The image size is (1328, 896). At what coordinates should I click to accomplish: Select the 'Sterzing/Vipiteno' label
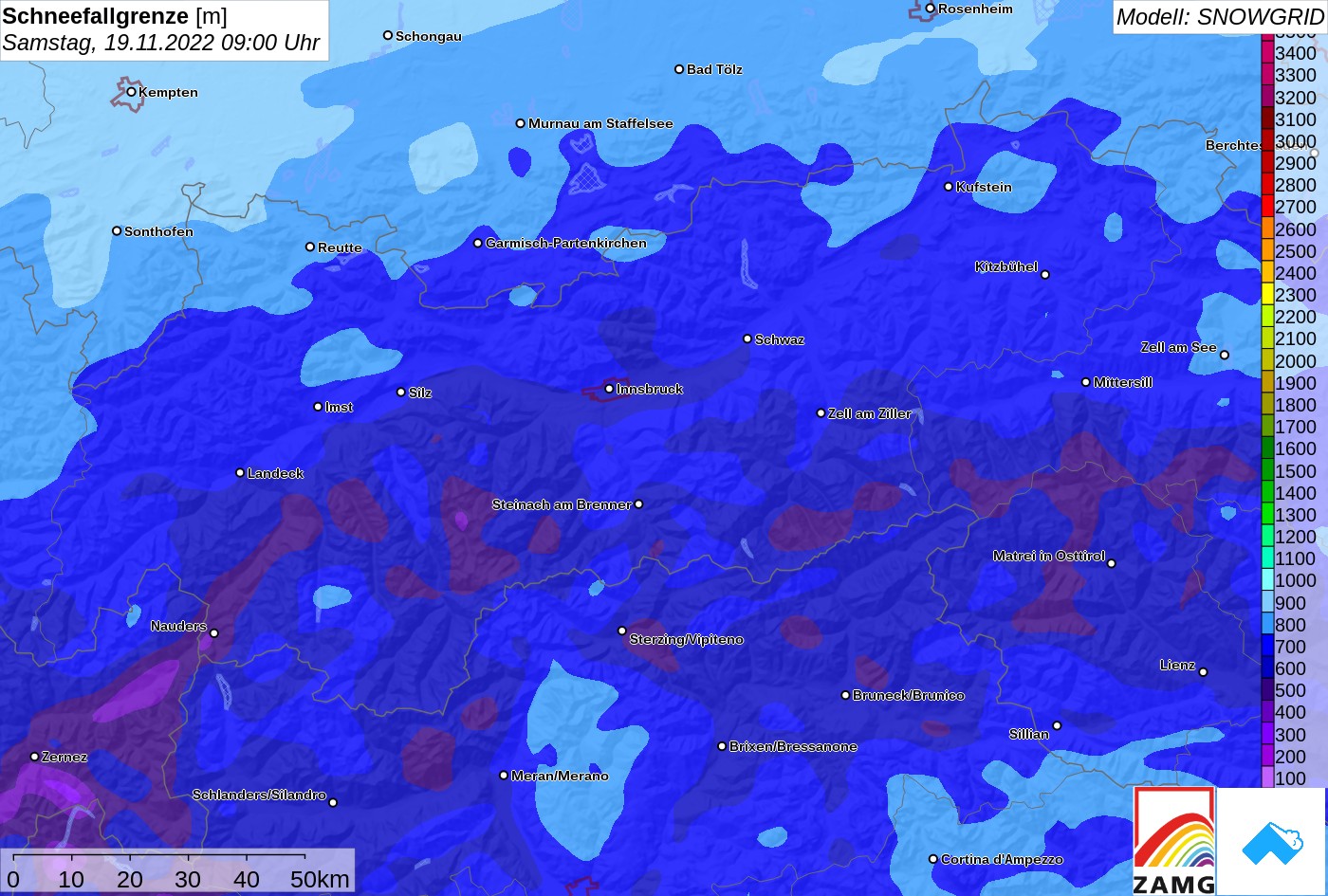(687, 640)
